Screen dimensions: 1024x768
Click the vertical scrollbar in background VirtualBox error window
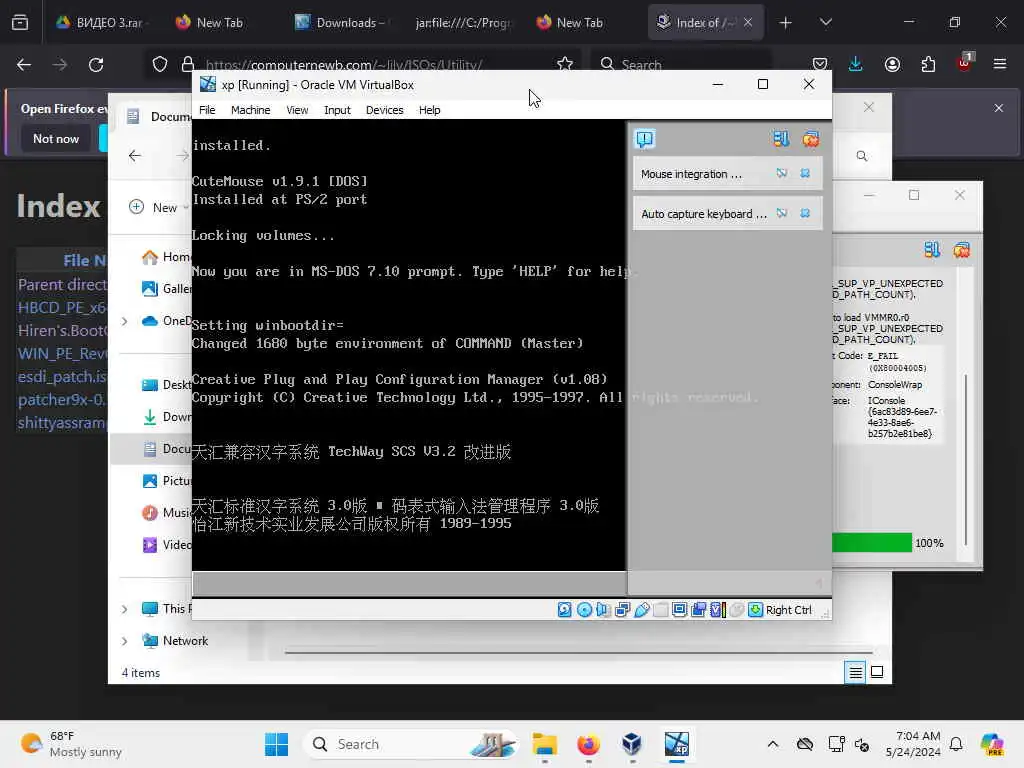tap(966, 460)
